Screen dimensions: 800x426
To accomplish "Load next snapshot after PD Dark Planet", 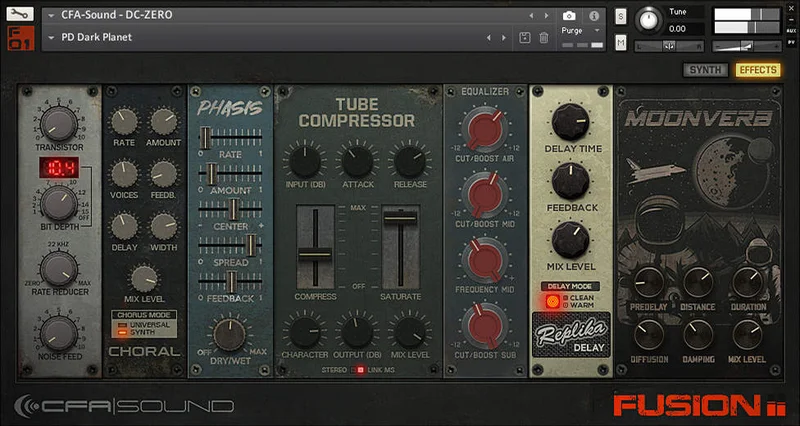I will coord(504,37).
